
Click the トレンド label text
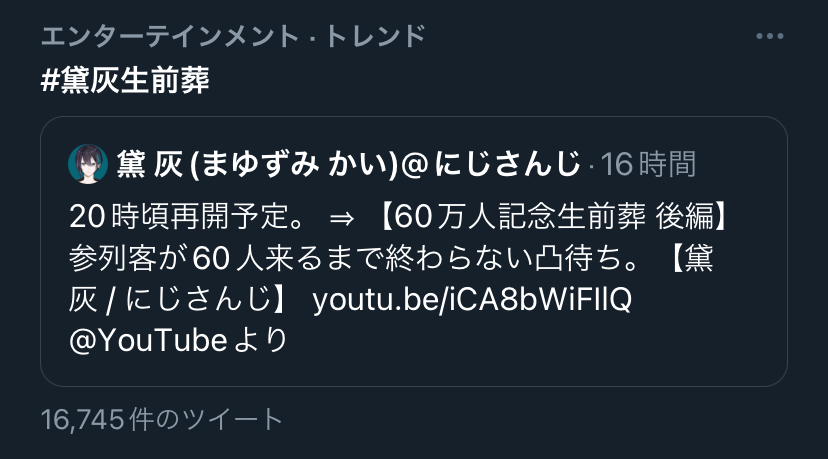375,36
